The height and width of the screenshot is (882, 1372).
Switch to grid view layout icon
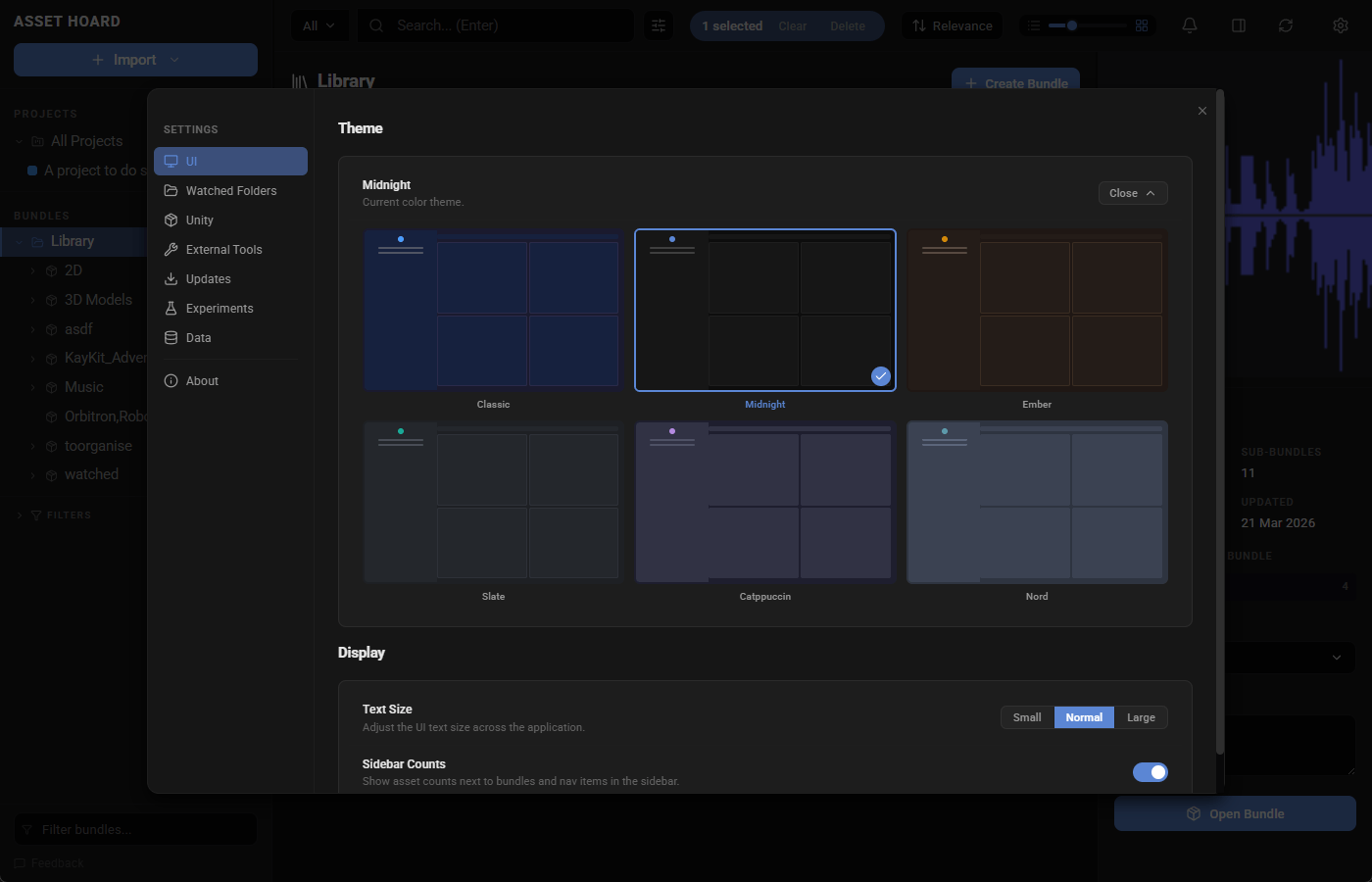pos(1141,25)
